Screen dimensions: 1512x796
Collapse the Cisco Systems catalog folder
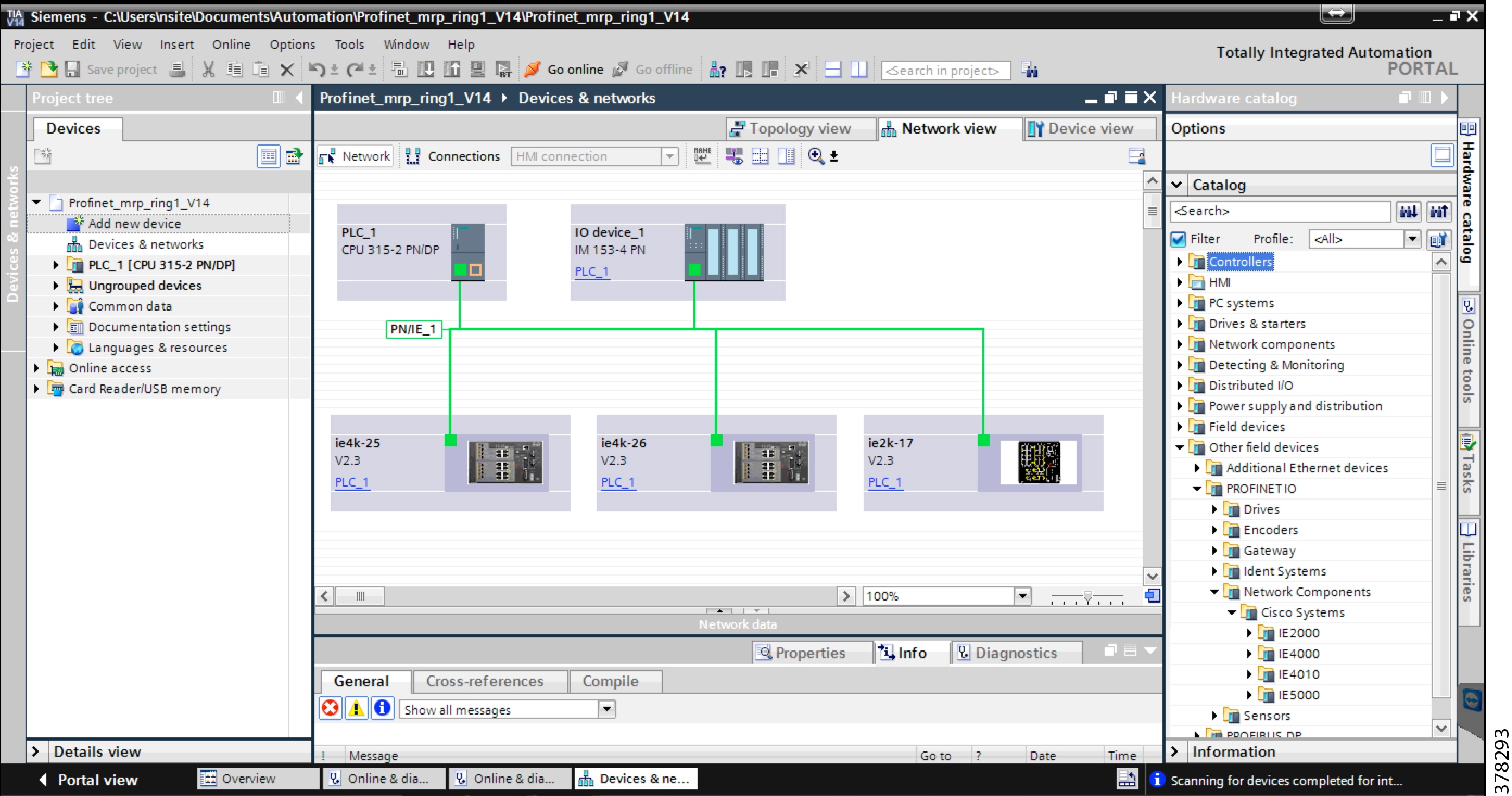(x=1231, y=612)
